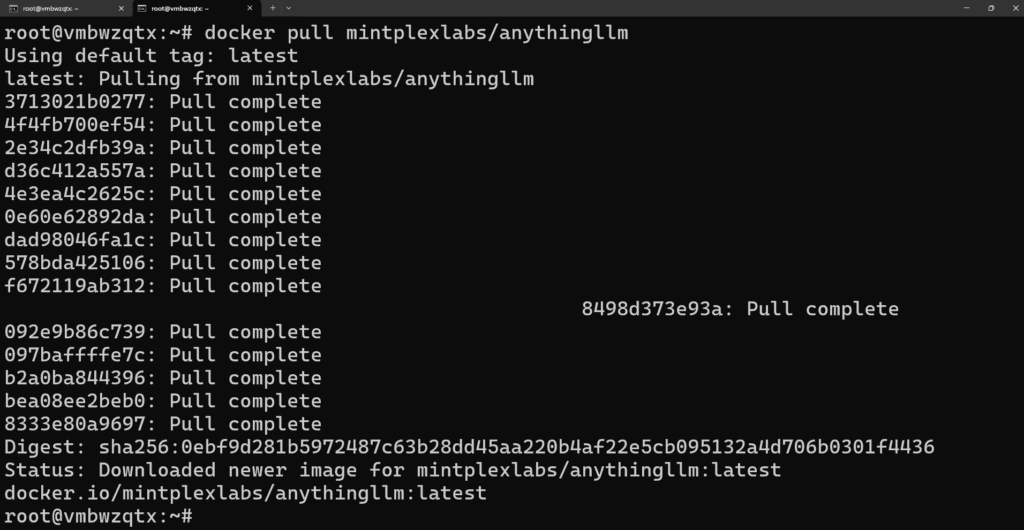Click the offset 8498d373e93a Pull complete line
The width and height of the screenshot is (1024, 530).
pyautogui.click(x=740, y=309)
